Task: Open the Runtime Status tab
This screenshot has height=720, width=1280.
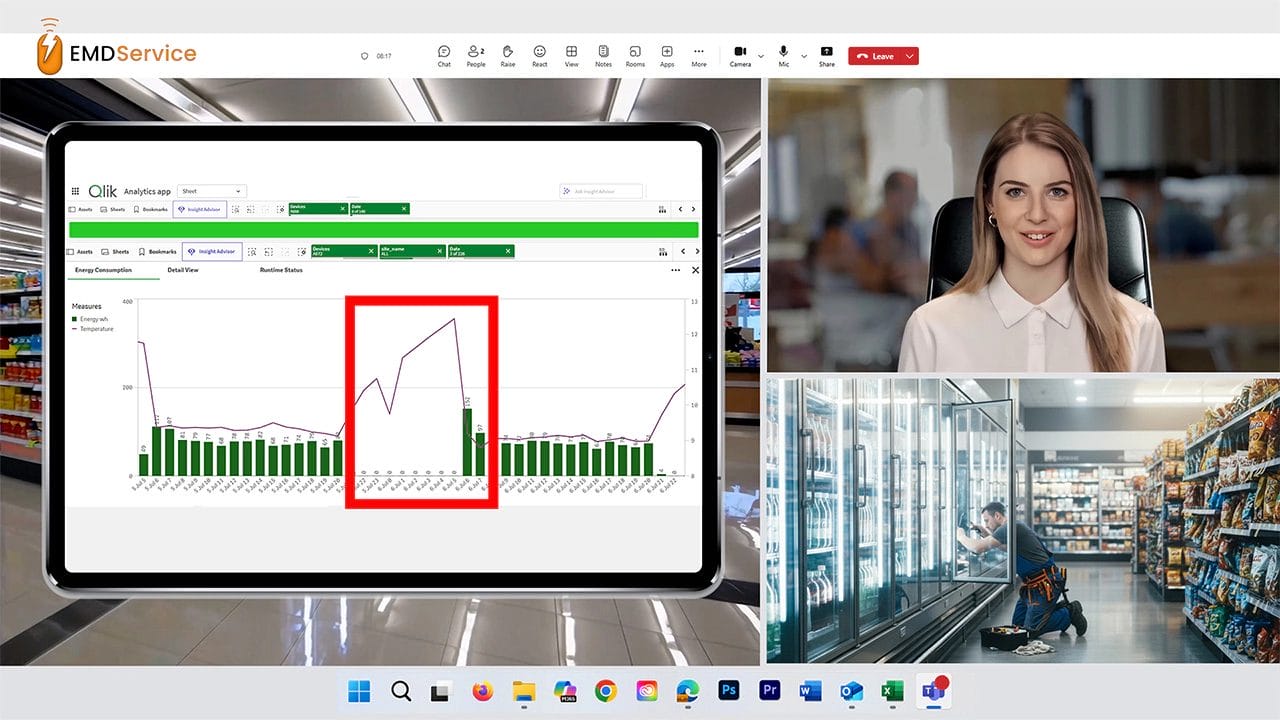Action: 281,270
